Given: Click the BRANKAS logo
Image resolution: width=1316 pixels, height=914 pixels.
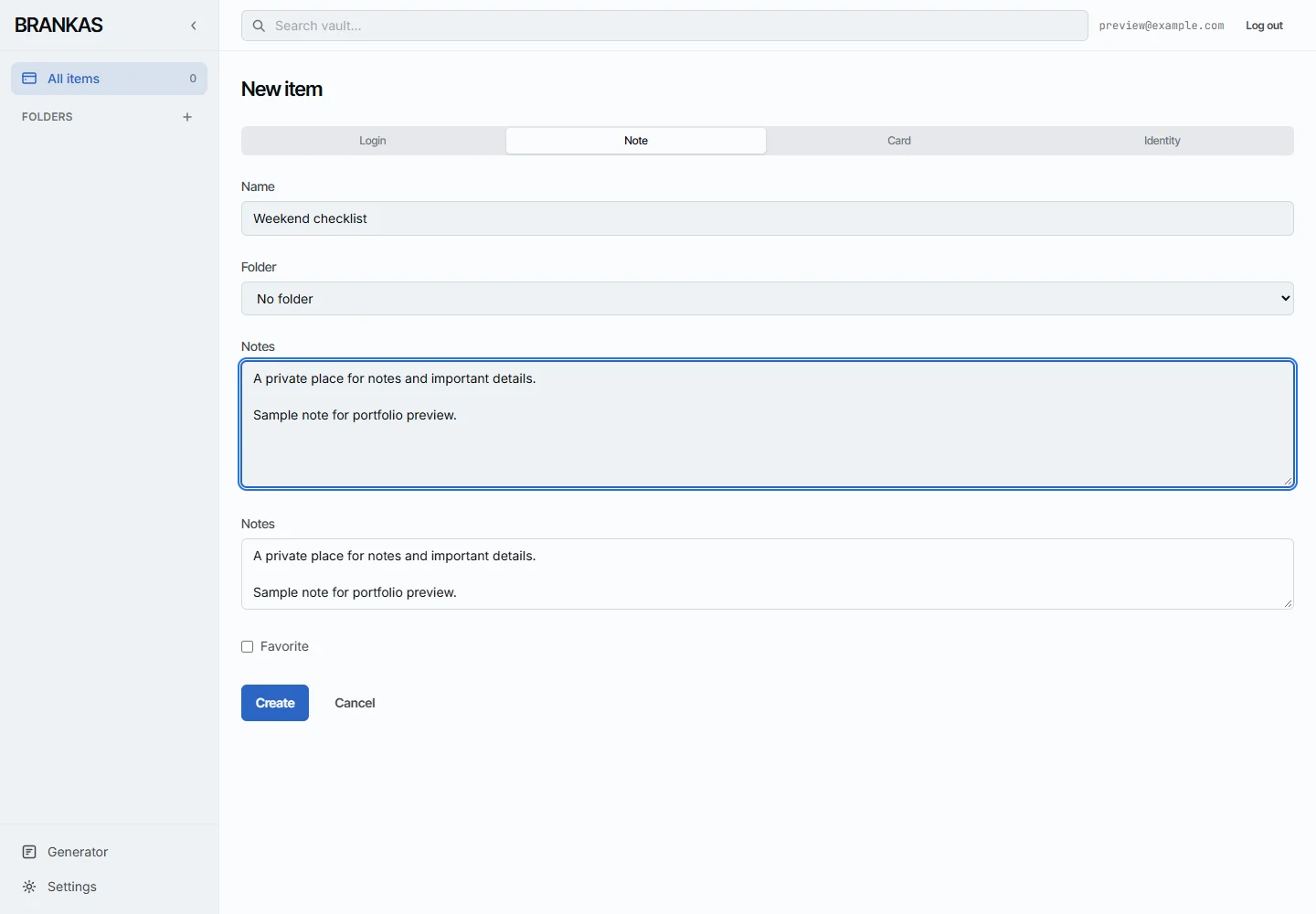Looking at the screenshot, I should 58,26.
